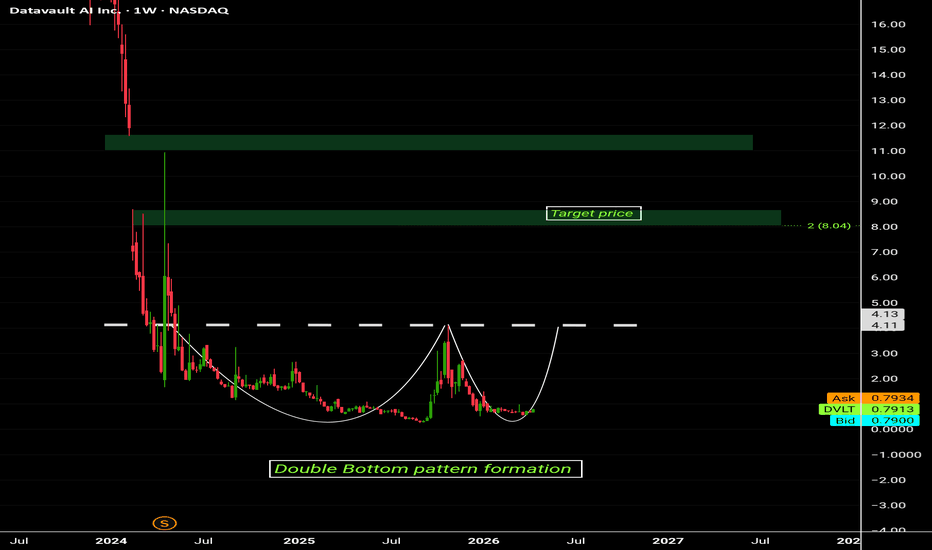The width and height of the screenshot is (932, 550).
Task: Select the Double Bottom pattern formation label
Action: [424, 468]
